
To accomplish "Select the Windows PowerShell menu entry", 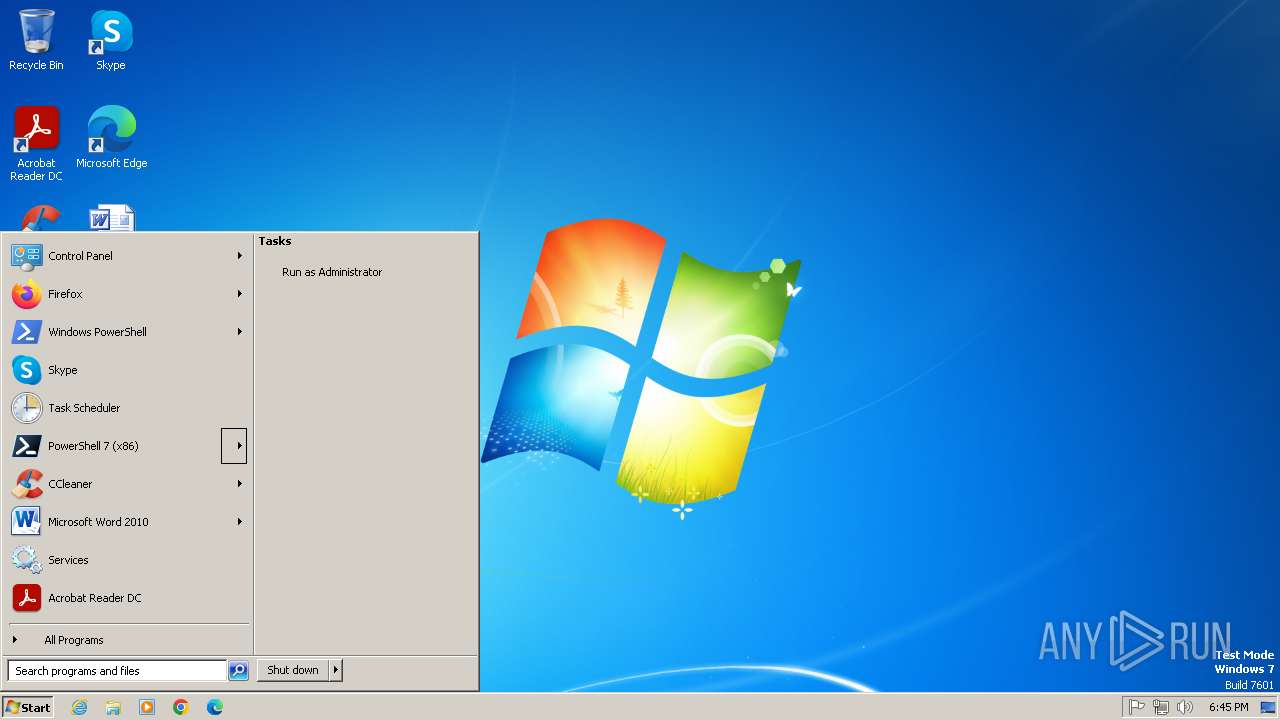I will pyautogui.click(x=128, y=332).
